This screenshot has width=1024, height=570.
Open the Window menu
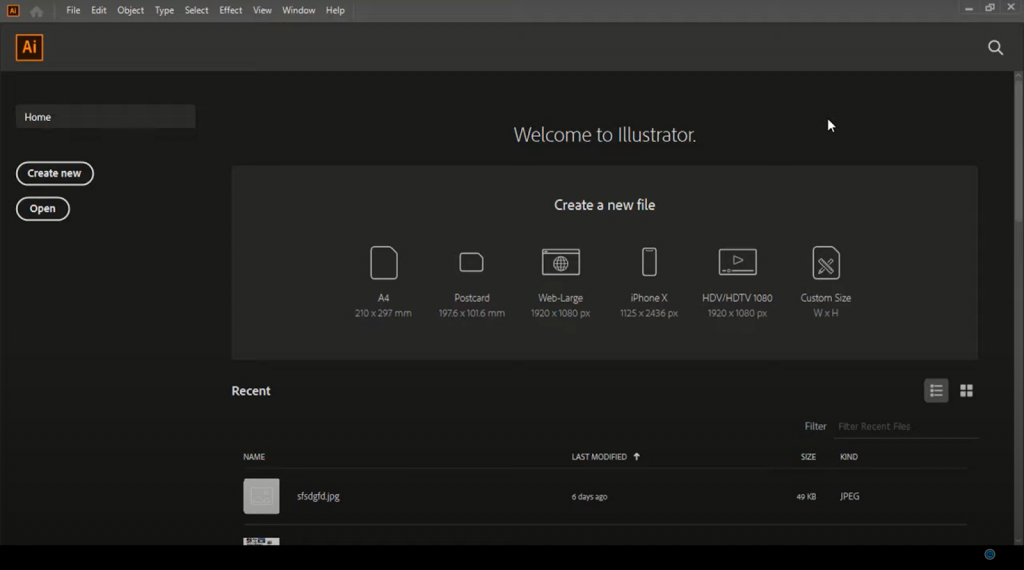click(x=298, y=10)
